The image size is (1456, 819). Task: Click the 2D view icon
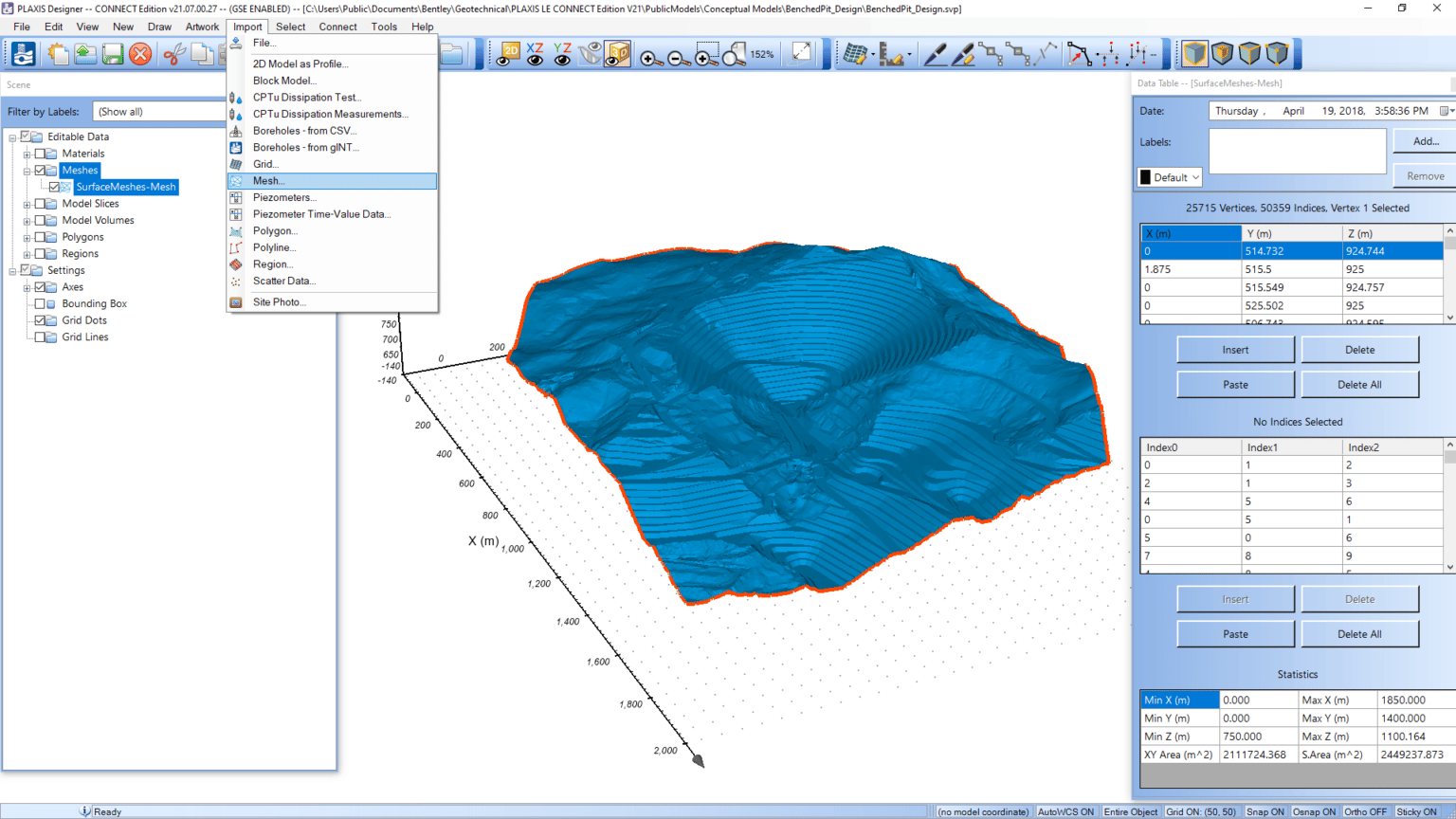click(x=509, y=54)
